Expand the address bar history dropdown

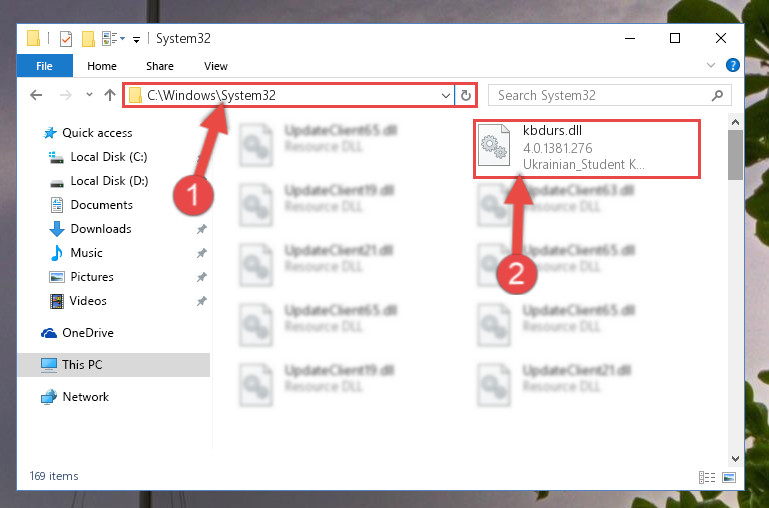[446, 96]
